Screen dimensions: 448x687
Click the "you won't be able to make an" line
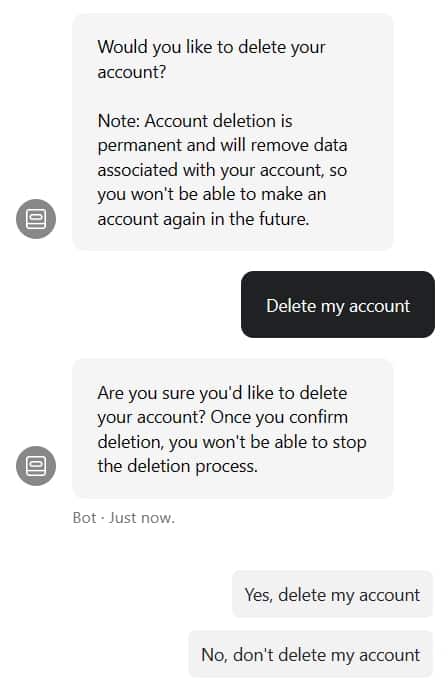tap(212, 194)
